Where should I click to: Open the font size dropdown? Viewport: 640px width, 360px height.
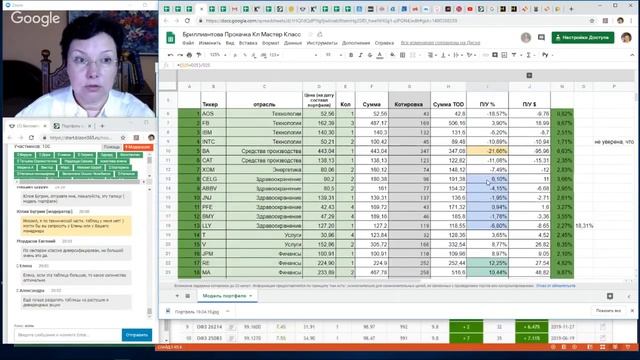(333, 55)
